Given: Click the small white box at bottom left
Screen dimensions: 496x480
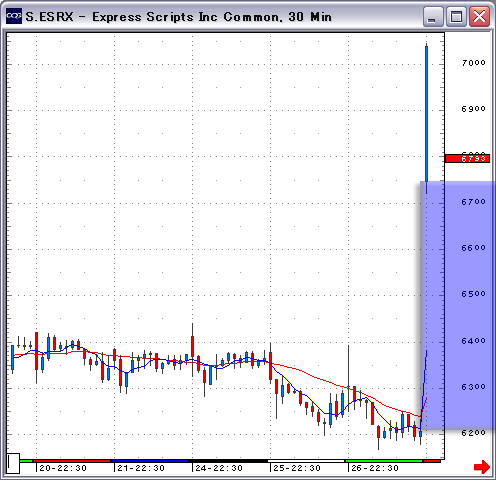Looking at the screenshot, I should tap(13, 463).
